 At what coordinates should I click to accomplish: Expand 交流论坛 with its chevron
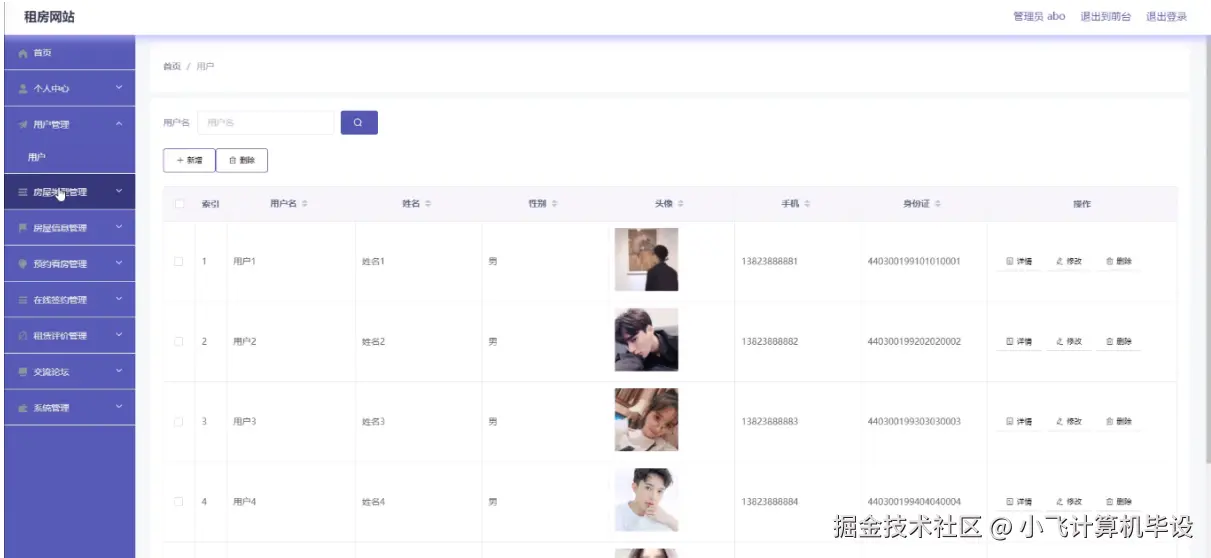click(119, 371)
